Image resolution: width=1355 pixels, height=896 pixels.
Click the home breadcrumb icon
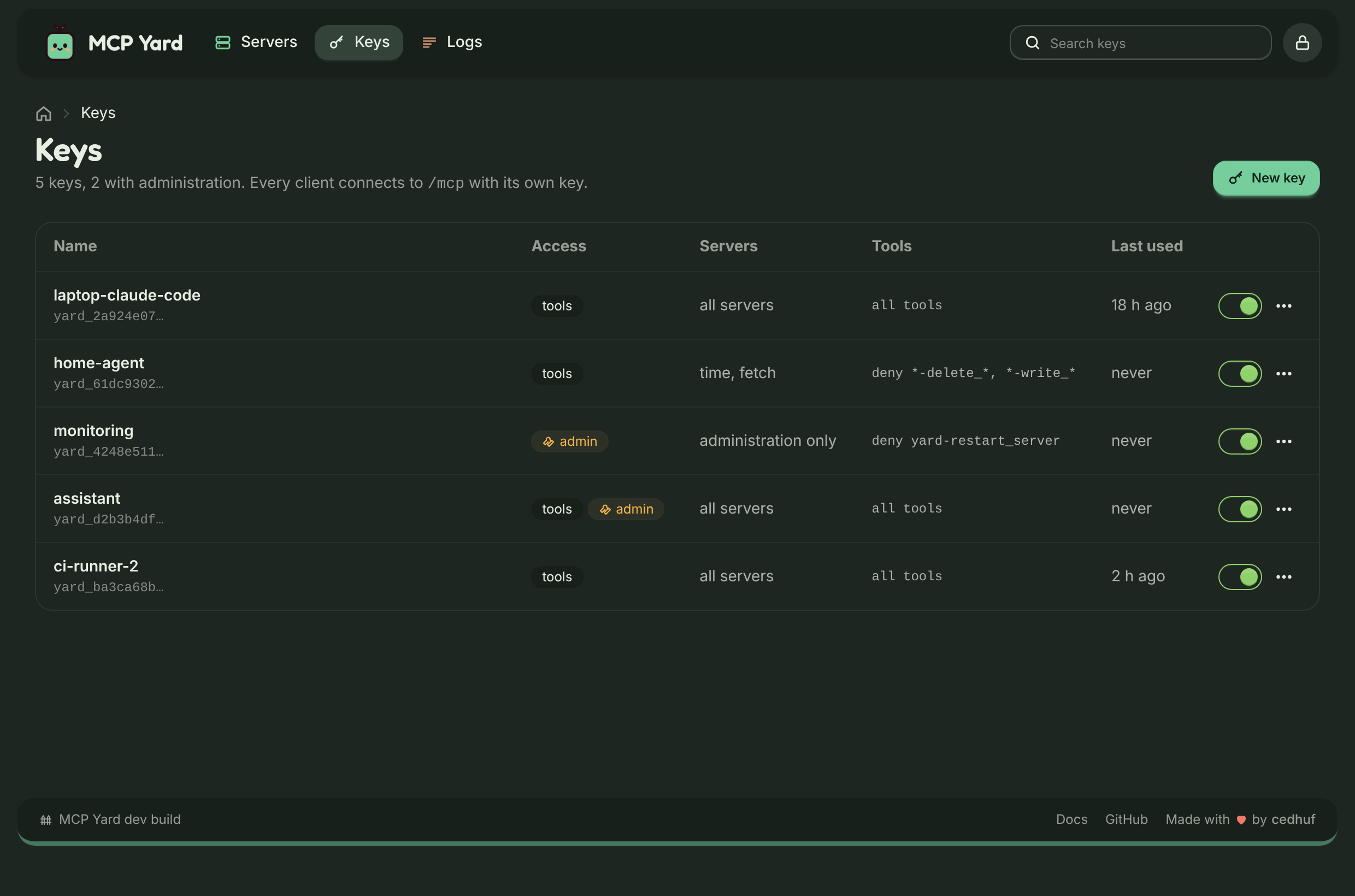[44, 113]
